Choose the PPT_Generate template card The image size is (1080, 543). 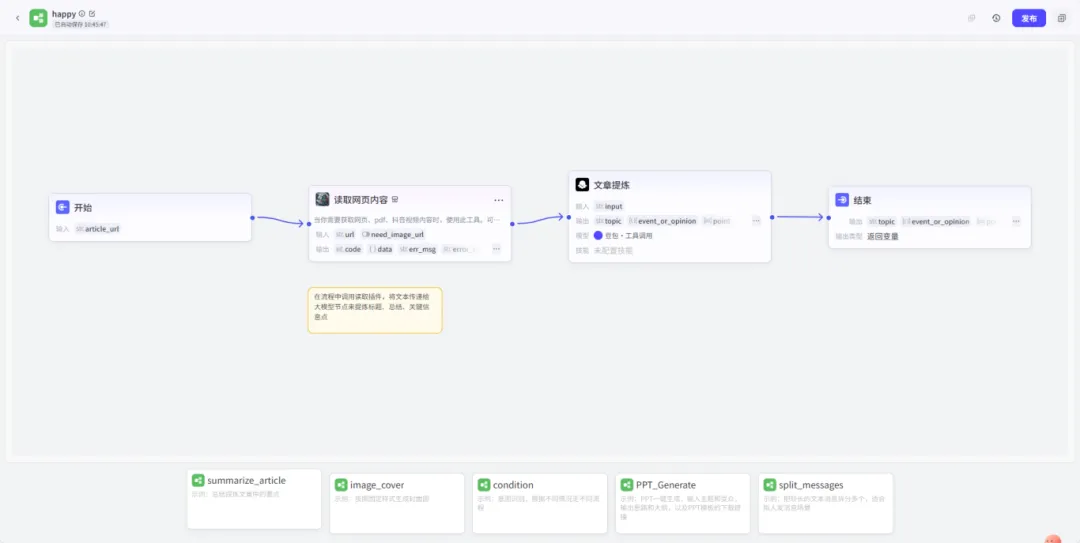point(682,502)
